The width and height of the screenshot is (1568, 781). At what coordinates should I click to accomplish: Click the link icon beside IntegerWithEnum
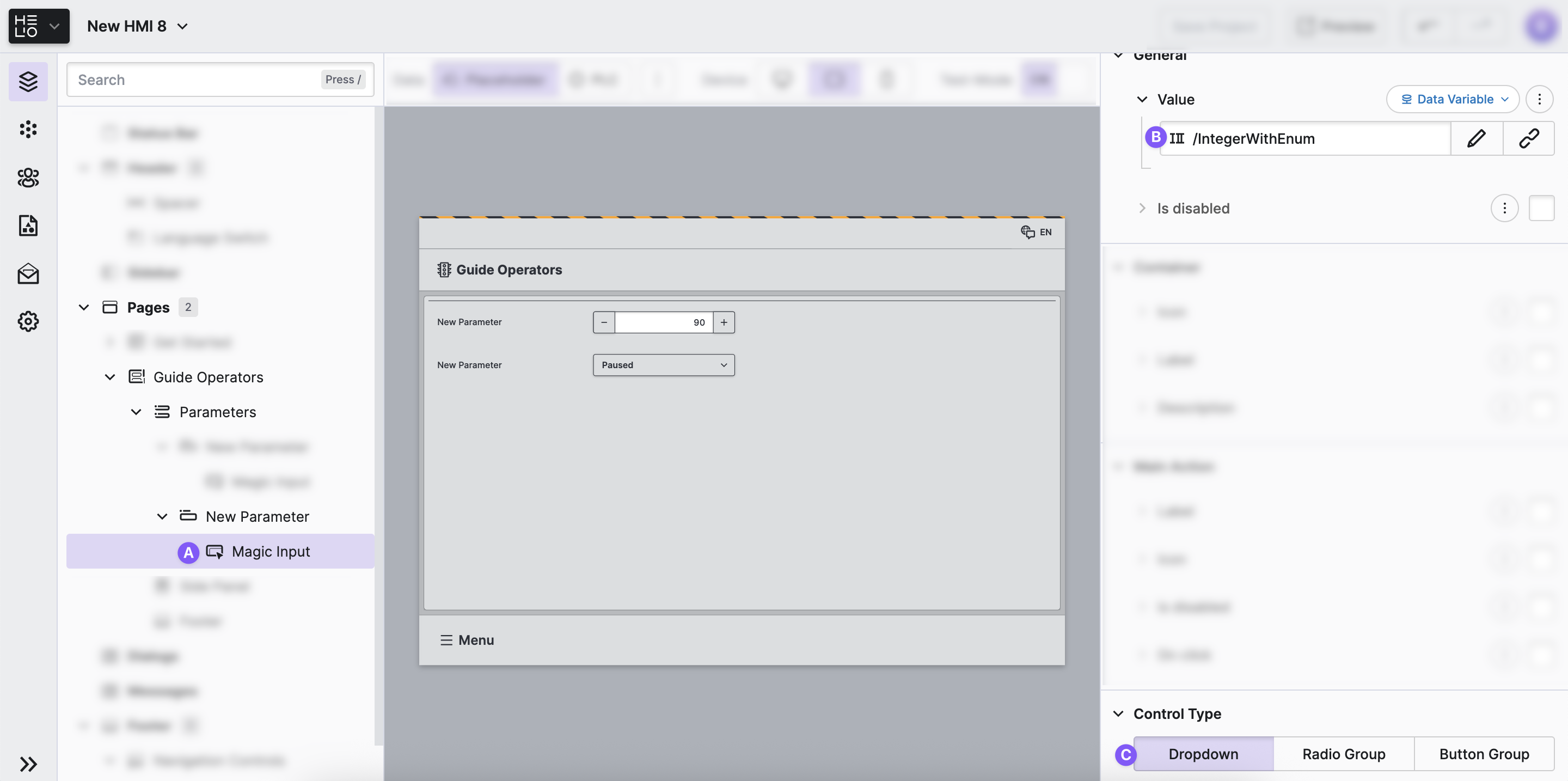(x=1528, y=139)
